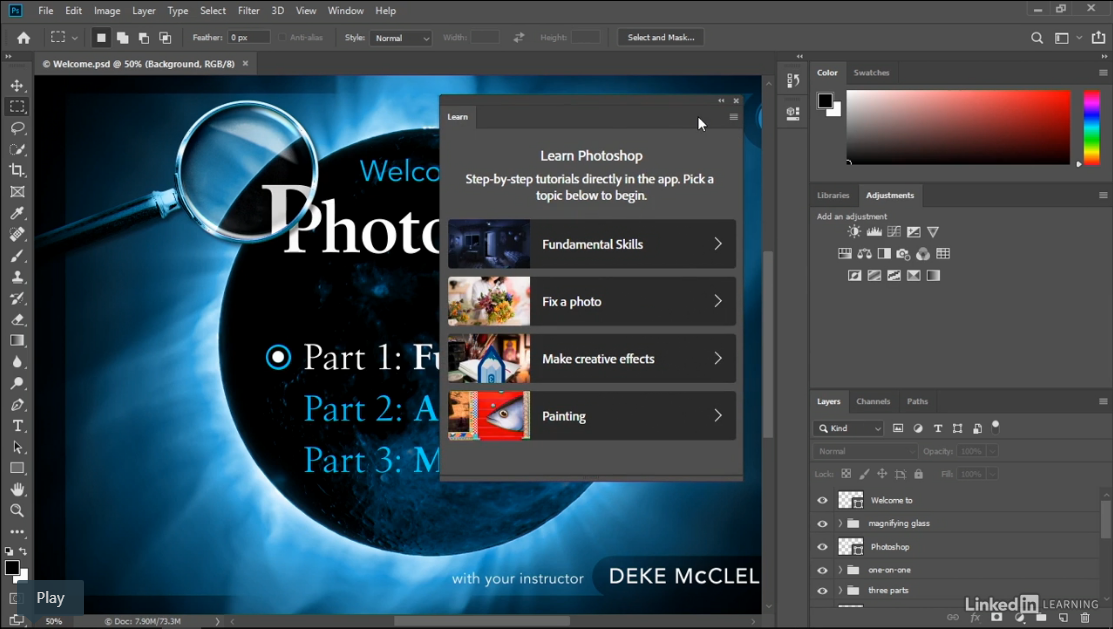
Task: Select the Frame tool
Action: tap(17, 192)
